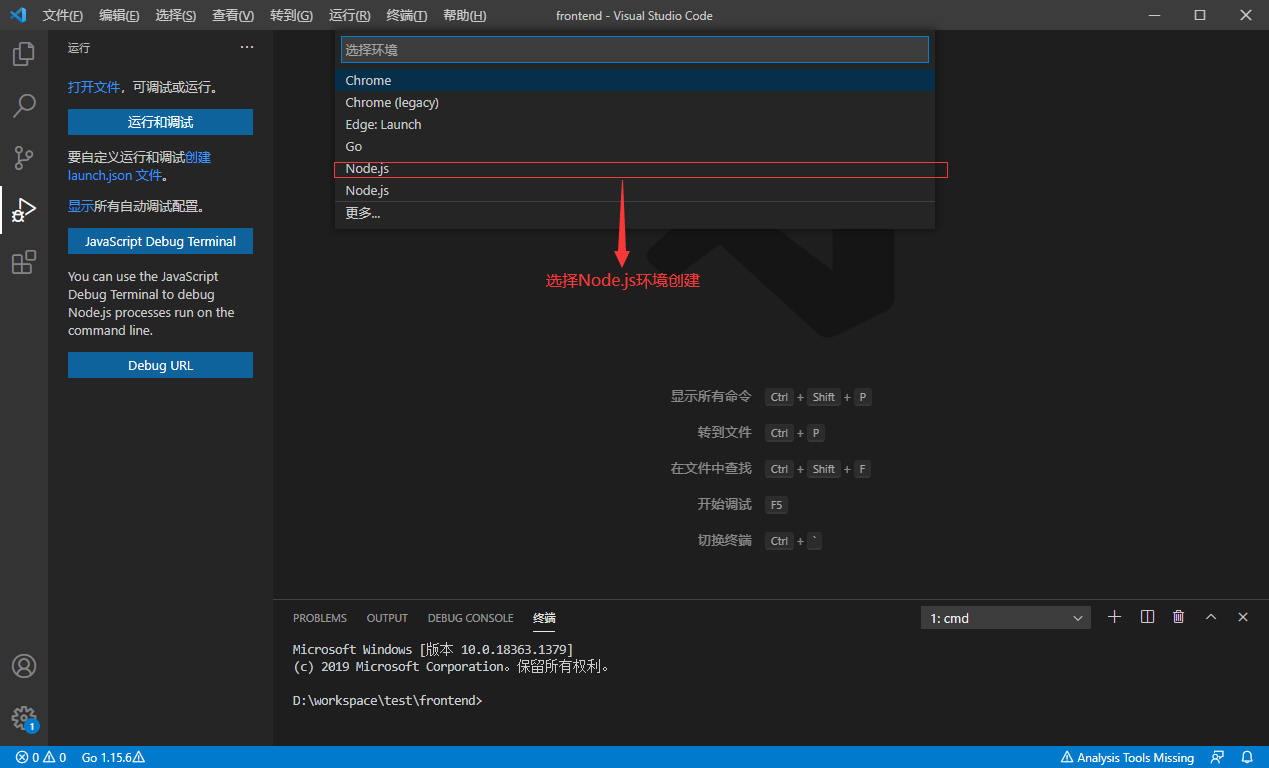Choose the Chrome environment
The height and width of the screenshot is (768, 1269).
tap(635, 80)
